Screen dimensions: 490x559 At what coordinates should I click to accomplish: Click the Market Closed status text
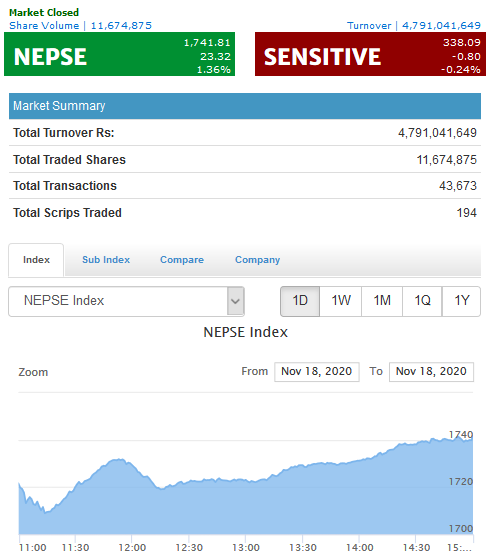coord(44,12)
